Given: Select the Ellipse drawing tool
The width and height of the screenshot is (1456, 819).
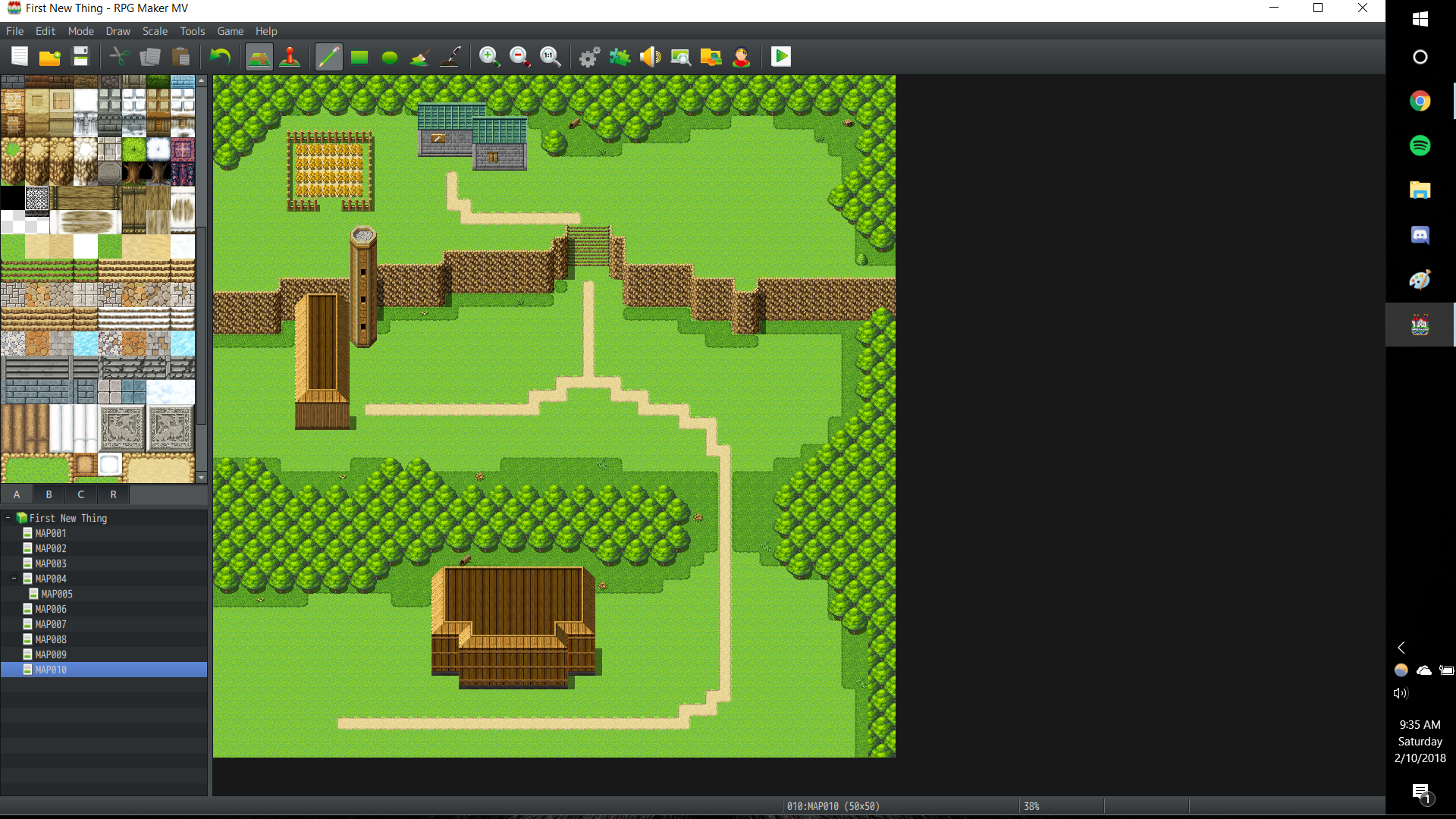Looking at the screenshot, I should tap(390, 57).
